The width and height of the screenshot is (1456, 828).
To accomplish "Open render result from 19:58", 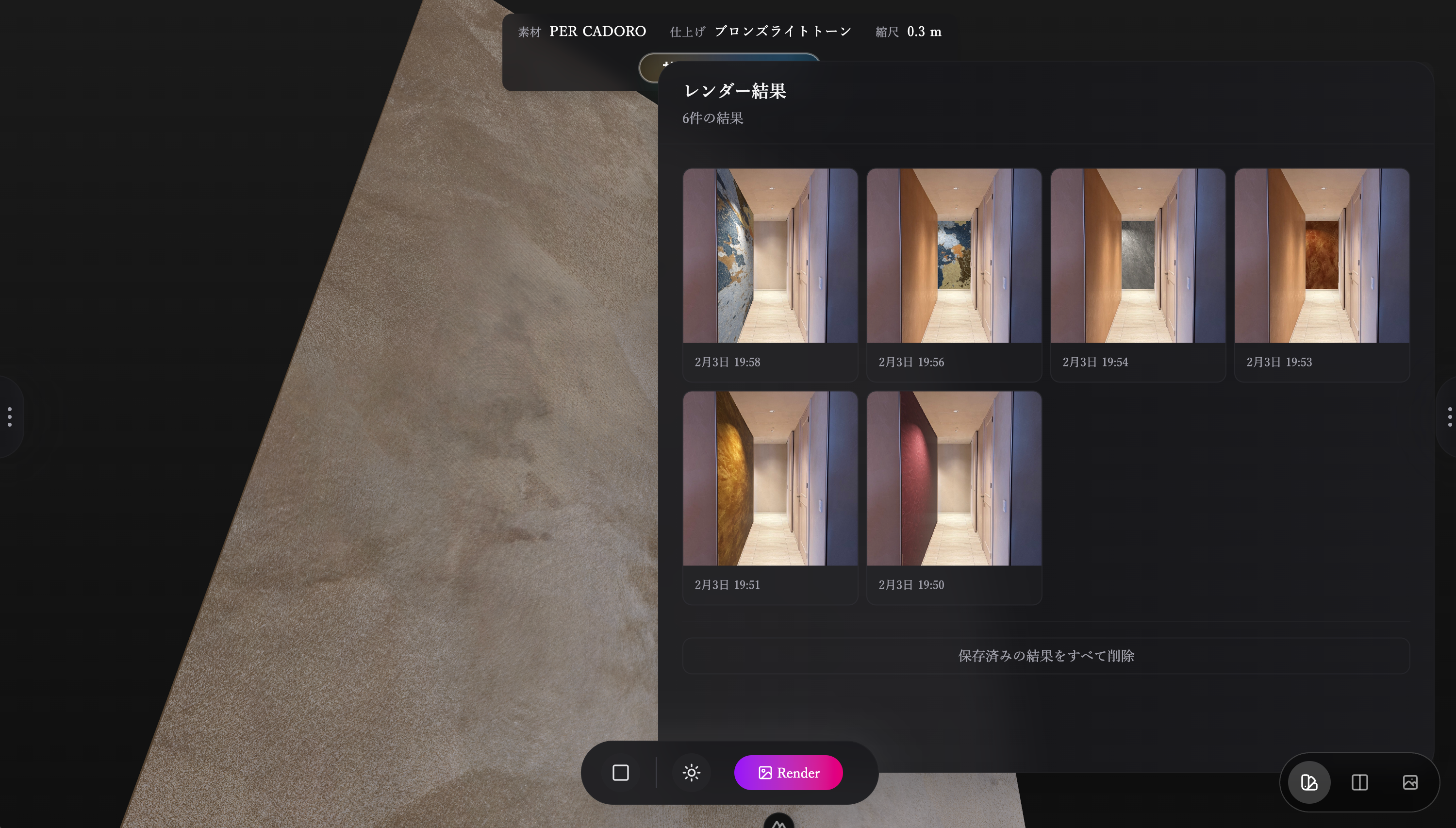I will (x=770, y=256).
